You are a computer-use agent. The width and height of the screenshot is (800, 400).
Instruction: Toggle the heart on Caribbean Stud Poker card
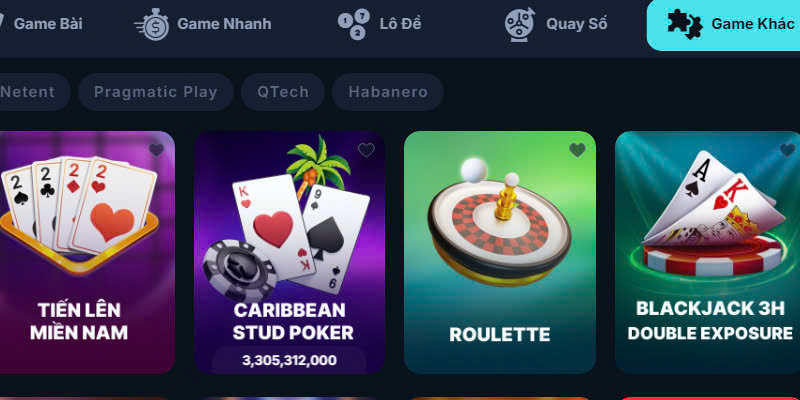click(366, 149)
